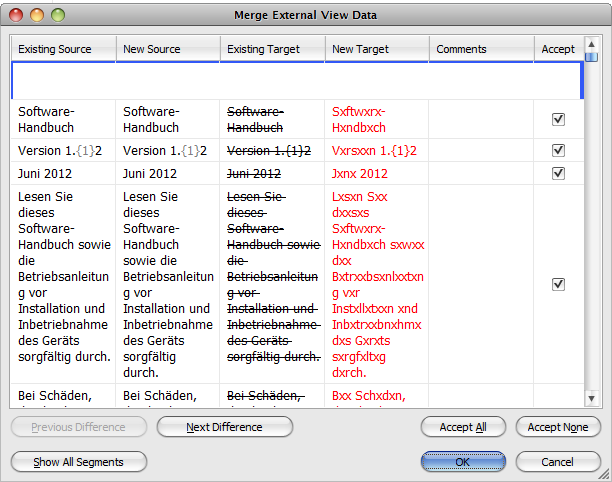Cancel the merge dialog
Screen dimensions: 612x482
click(557, 462)
